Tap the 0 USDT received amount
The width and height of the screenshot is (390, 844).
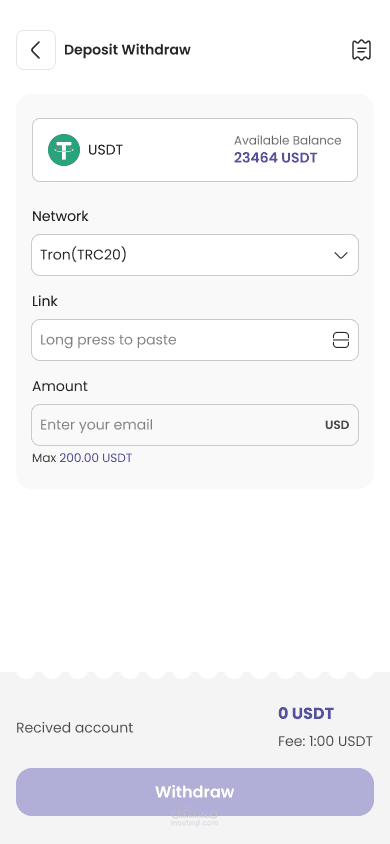tap(306, 714)
